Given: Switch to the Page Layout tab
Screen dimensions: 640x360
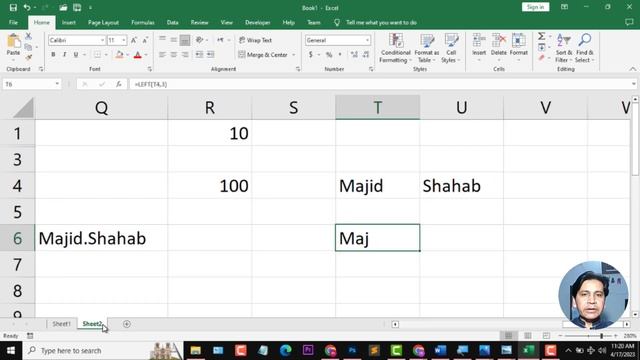Looking at the screenshot, I should (103, 22).
